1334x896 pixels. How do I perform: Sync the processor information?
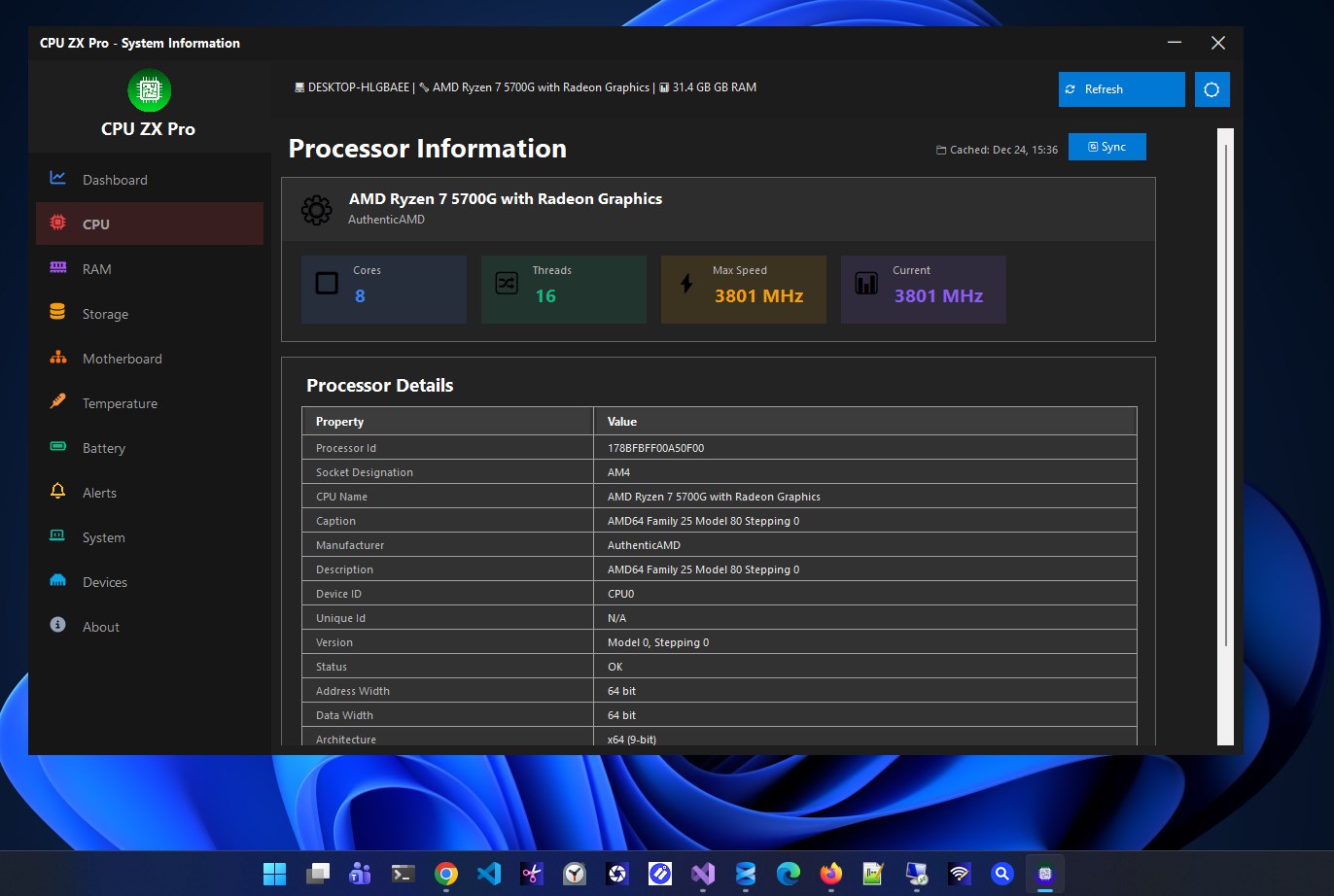(x=1106, y=147)
